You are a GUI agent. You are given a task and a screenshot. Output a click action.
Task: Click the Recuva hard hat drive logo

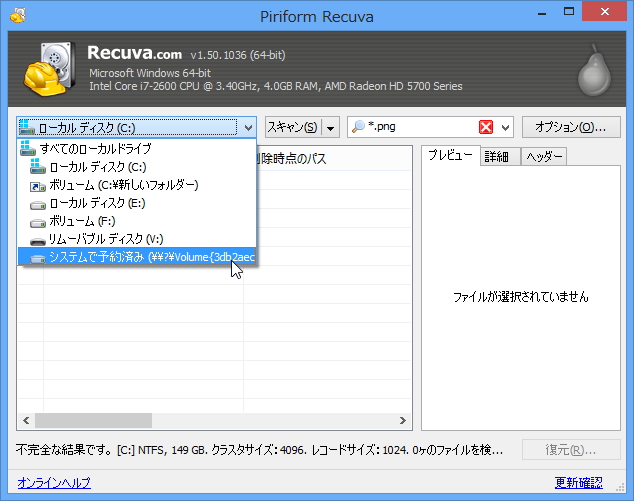(x=51, y=69)
